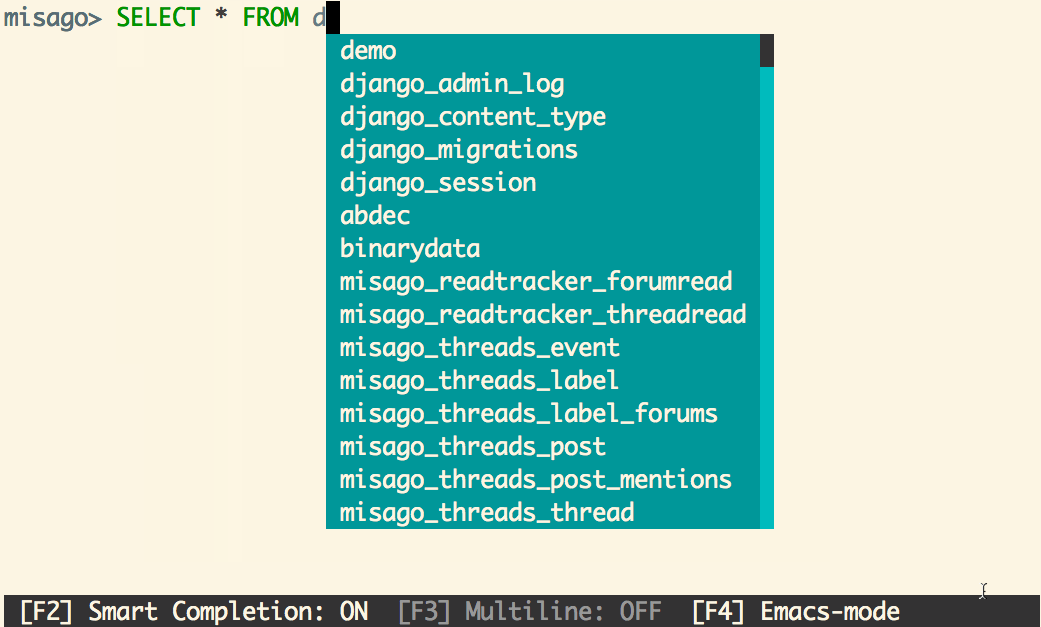Choose django_admin_log from the completion list
The height and width of the screenshot is (627, 1041).
pyautogui.click(x=543, y=84)
